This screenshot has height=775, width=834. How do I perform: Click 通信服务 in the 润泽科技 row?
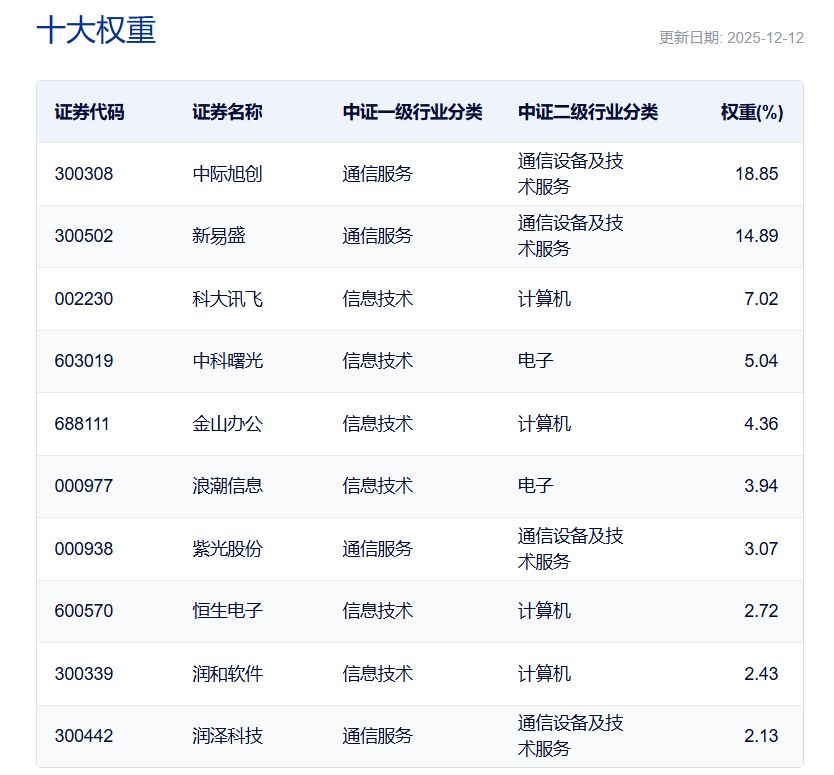378,736
